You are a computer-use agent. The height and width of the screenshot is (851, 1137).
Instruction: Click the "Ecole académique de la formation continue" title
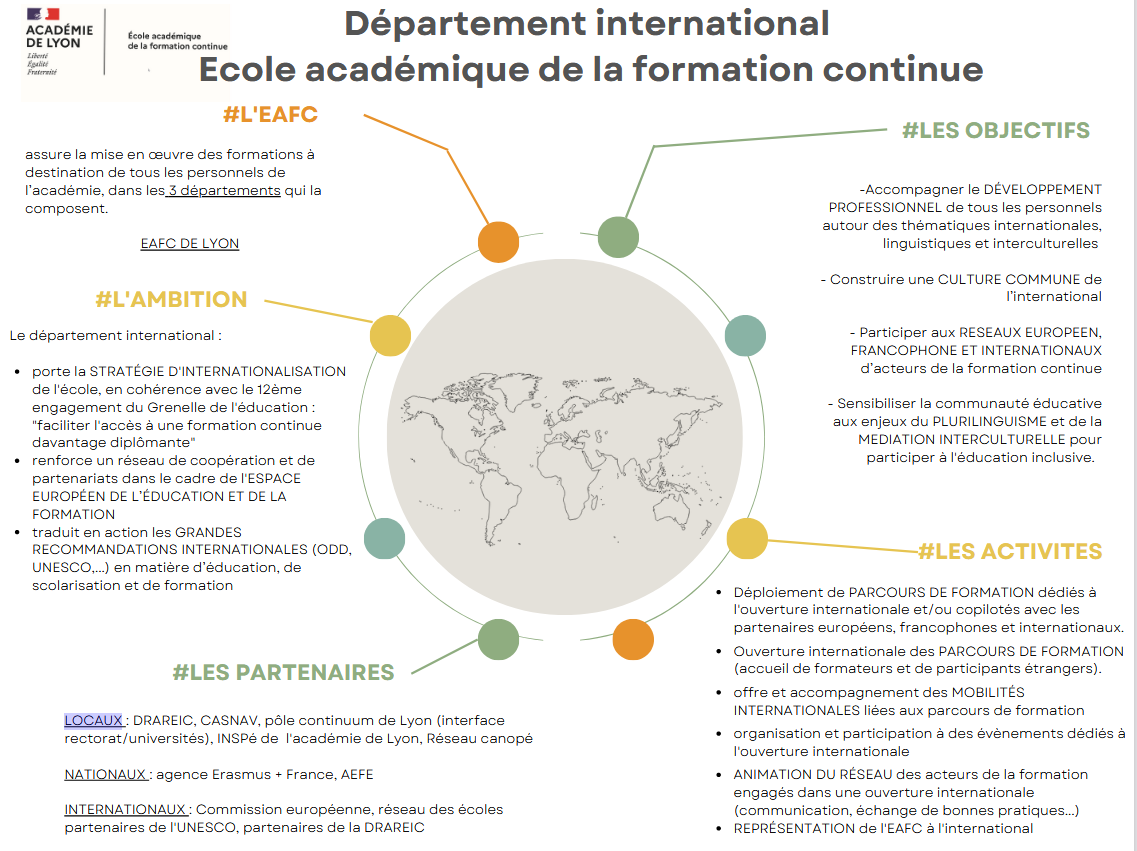(x=591, y=70)
